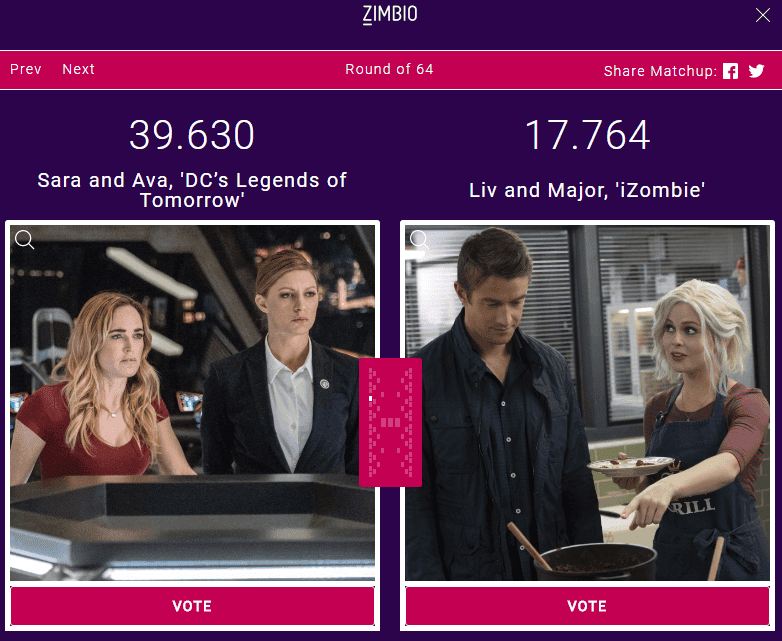Screen dimensions: 782x641
Task: Select the Liv and Major 'iZombie' title
Action: (587, 190)
